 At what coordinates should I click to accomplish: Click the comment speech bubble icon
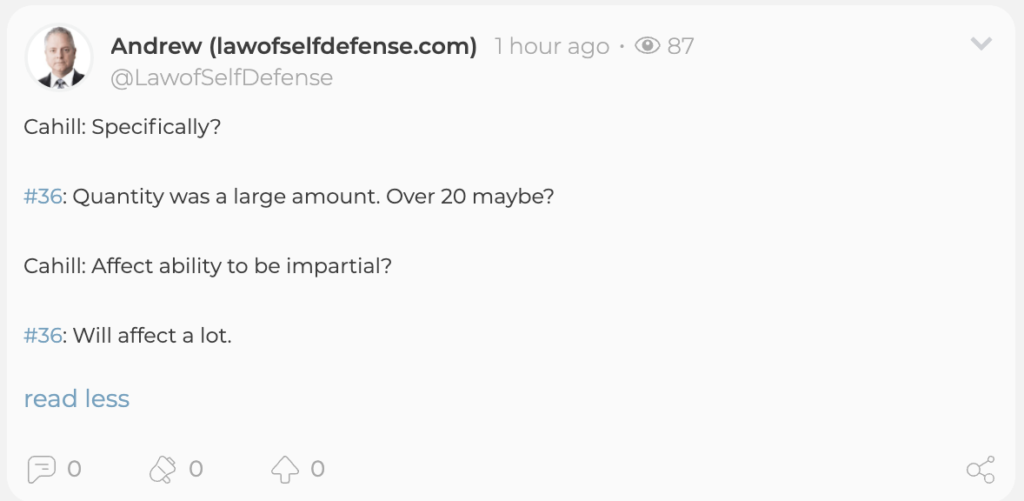point(41,468)
